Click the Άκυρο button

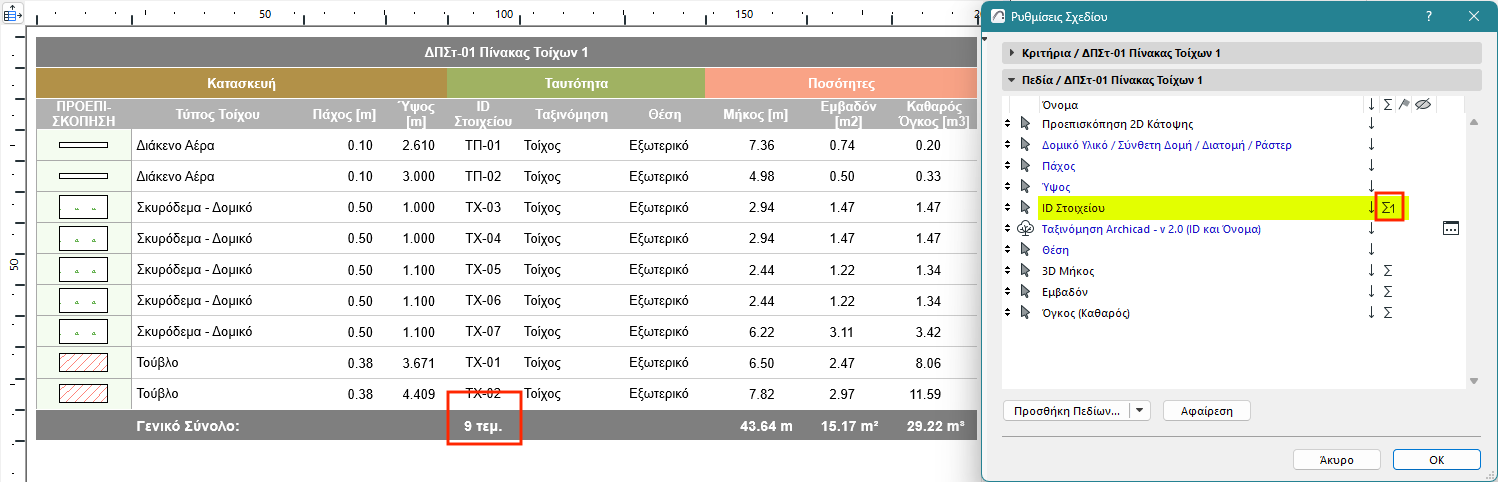tap(1336, 460)
